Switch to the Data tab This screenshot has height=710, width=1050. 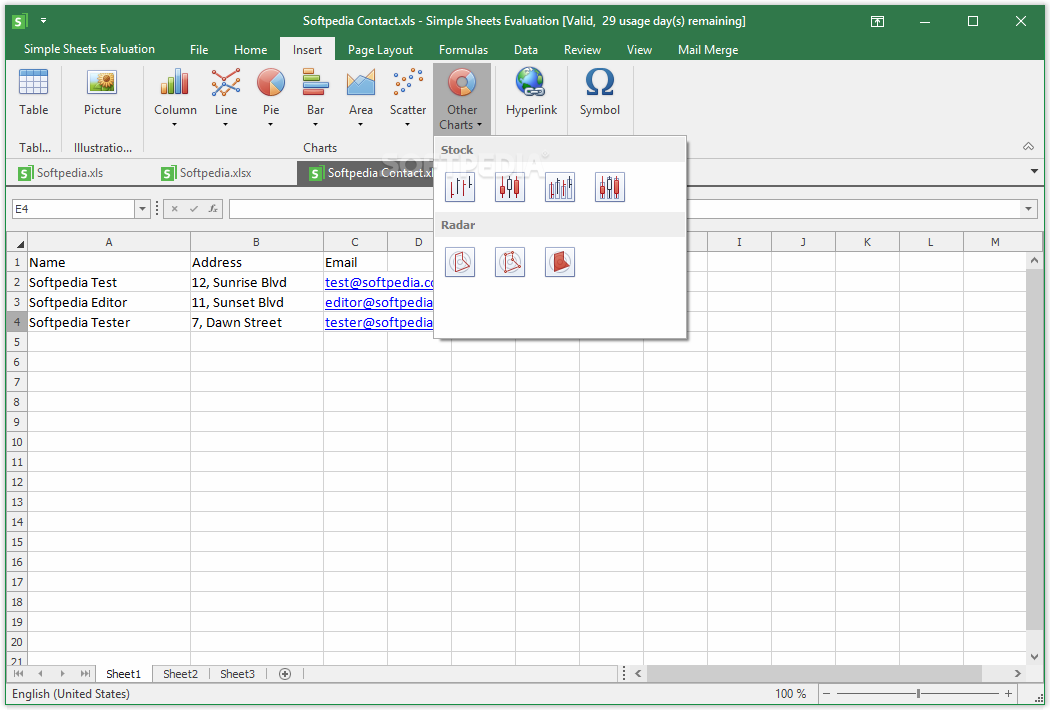pos(526,50)
